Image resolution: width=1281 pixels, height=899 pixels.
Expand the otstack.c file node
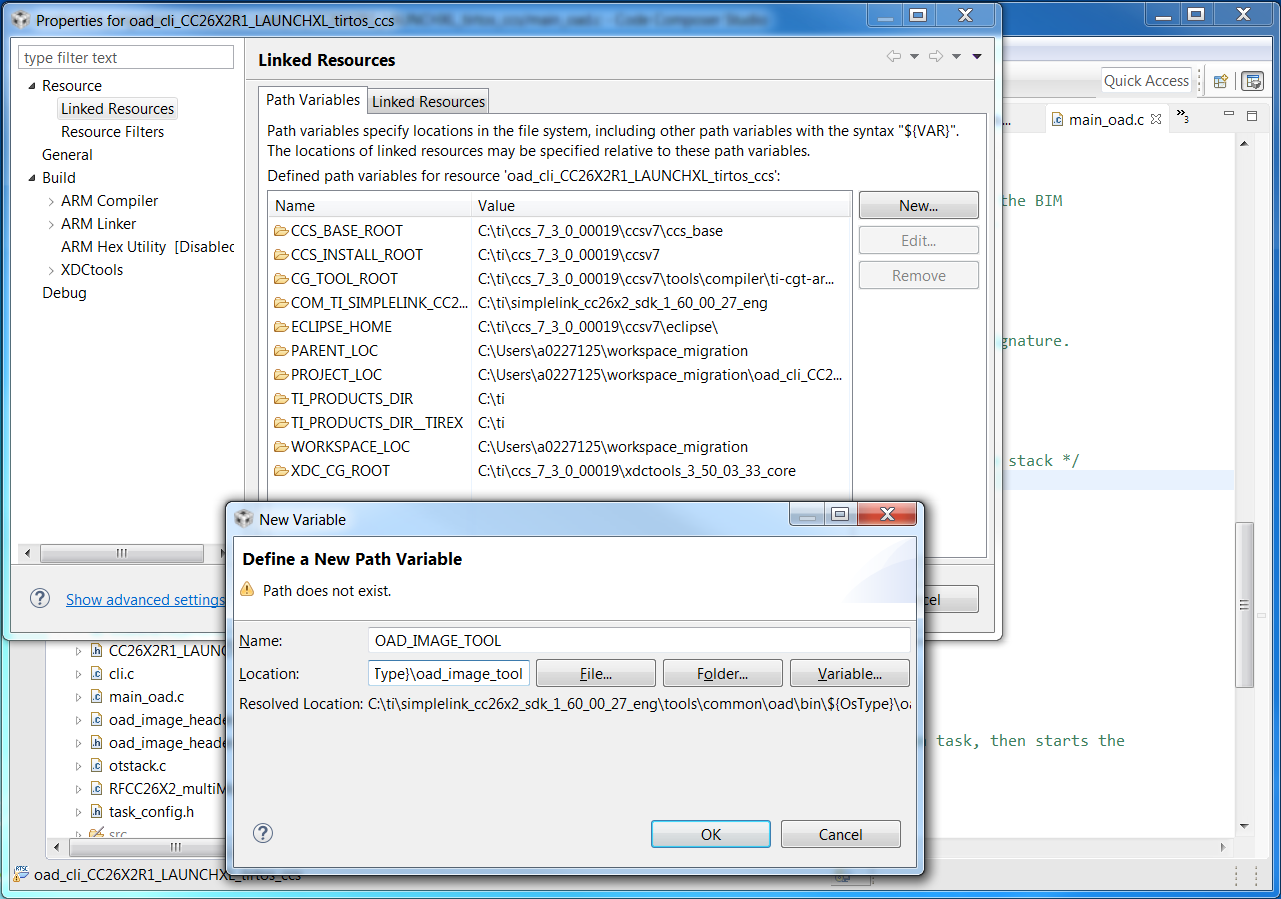pos(79,766)
